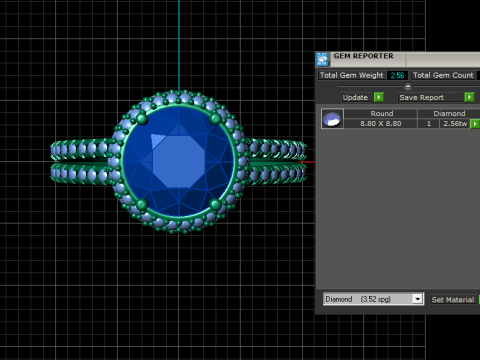Select the top-left prong on center stone
480x360 pixels.
142,119
